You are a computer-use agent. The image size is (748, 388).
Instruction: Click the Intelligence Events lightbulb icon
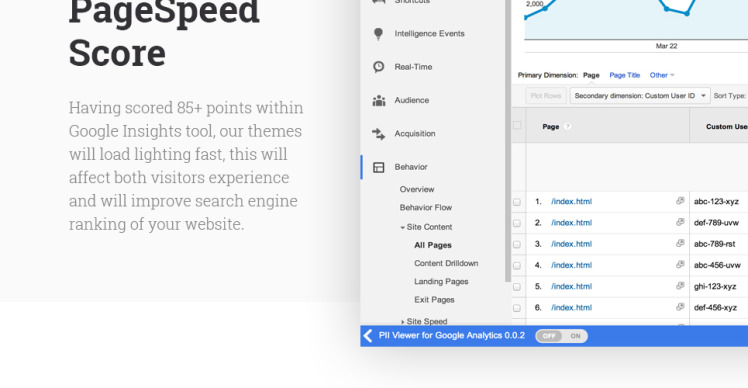378,34
